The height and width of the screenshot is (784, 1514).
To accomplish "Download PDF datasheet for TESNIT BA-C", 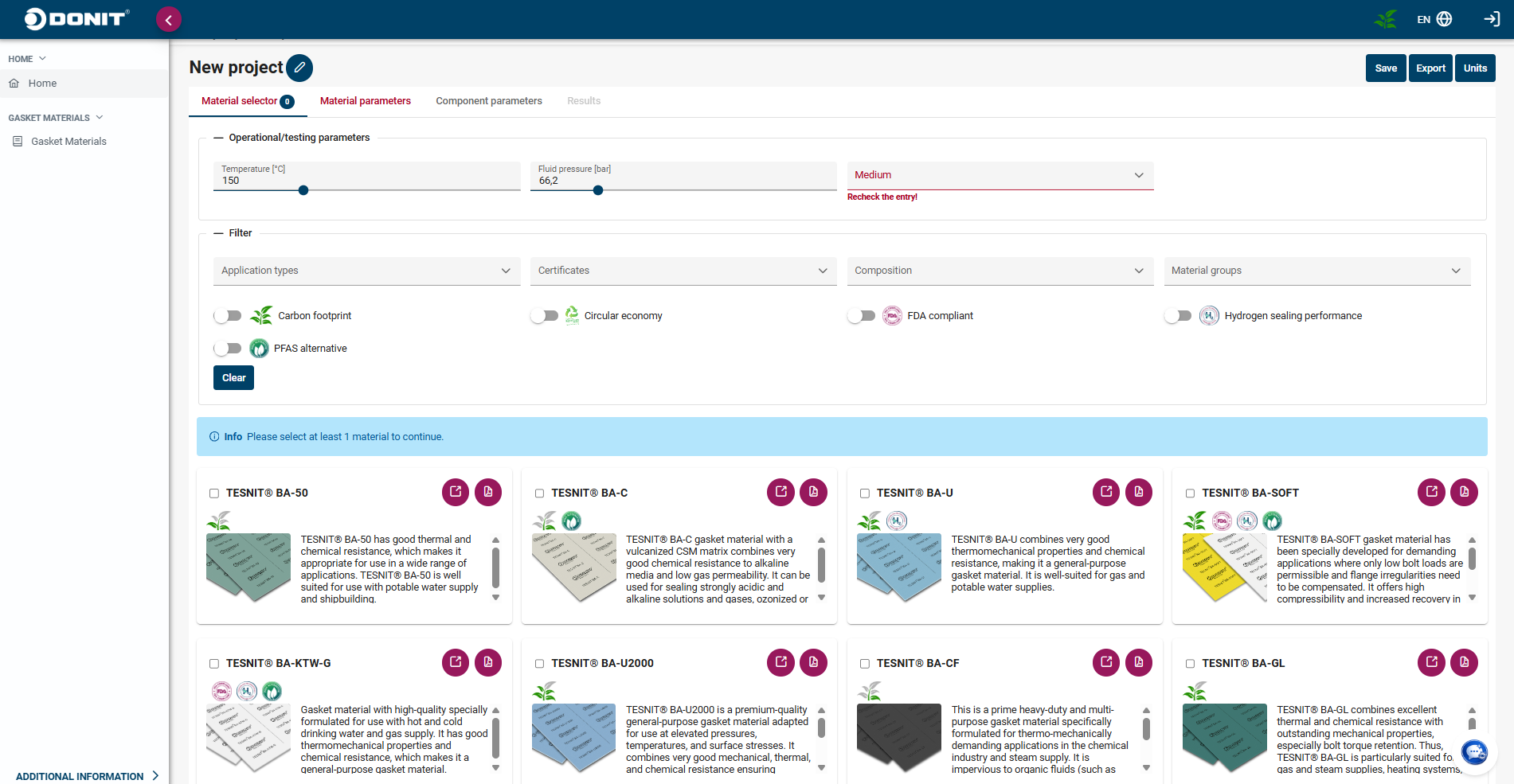I will pyautogui.click(x=813, y=492).
